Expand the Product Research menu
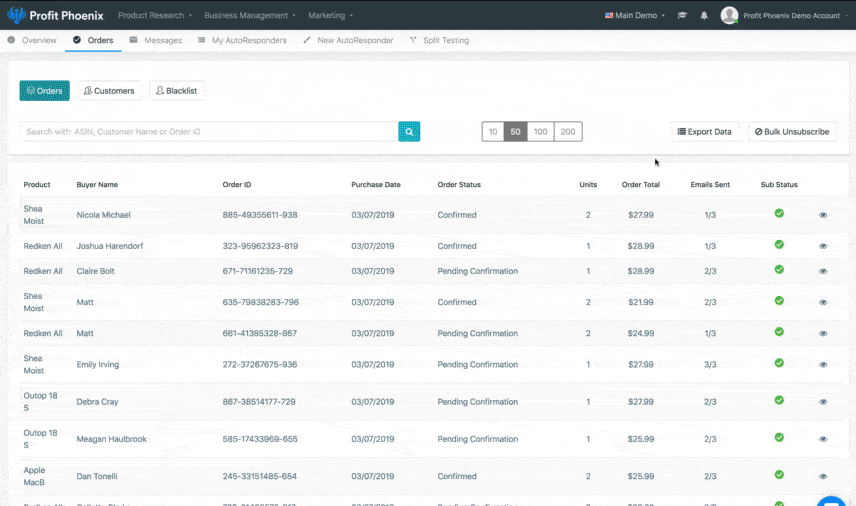Screen dimensions: 856x506 pos(155,16)
